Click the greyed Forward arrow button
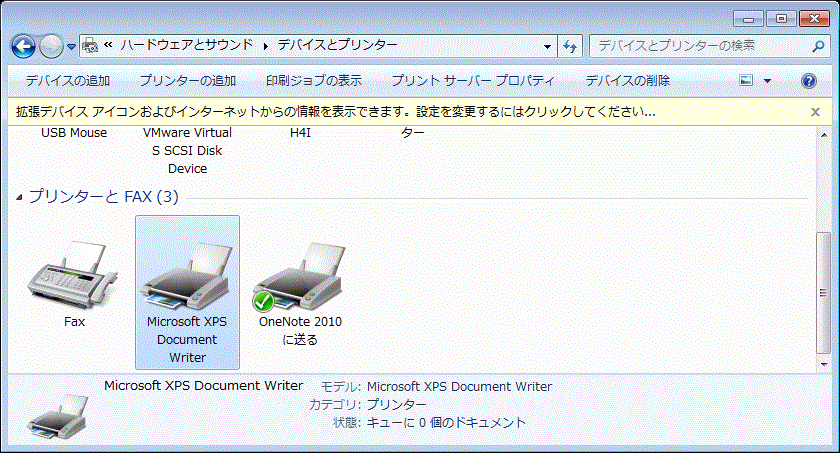Image resolution: width=840 pixels, height=453 pixels. 51,47
